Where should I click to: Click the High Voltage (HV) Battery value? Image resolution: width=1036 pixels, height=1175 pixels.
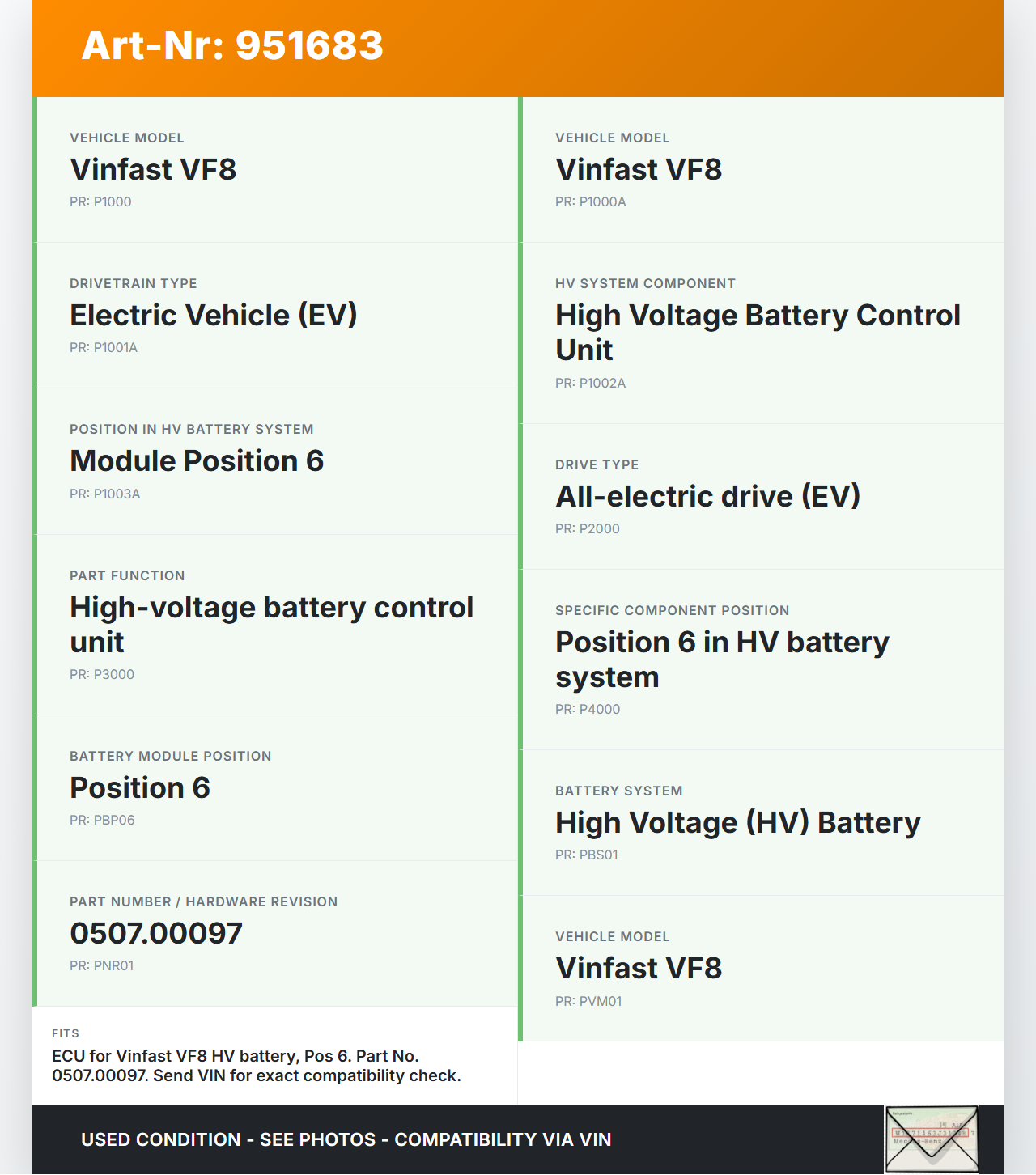coord(737,823)
